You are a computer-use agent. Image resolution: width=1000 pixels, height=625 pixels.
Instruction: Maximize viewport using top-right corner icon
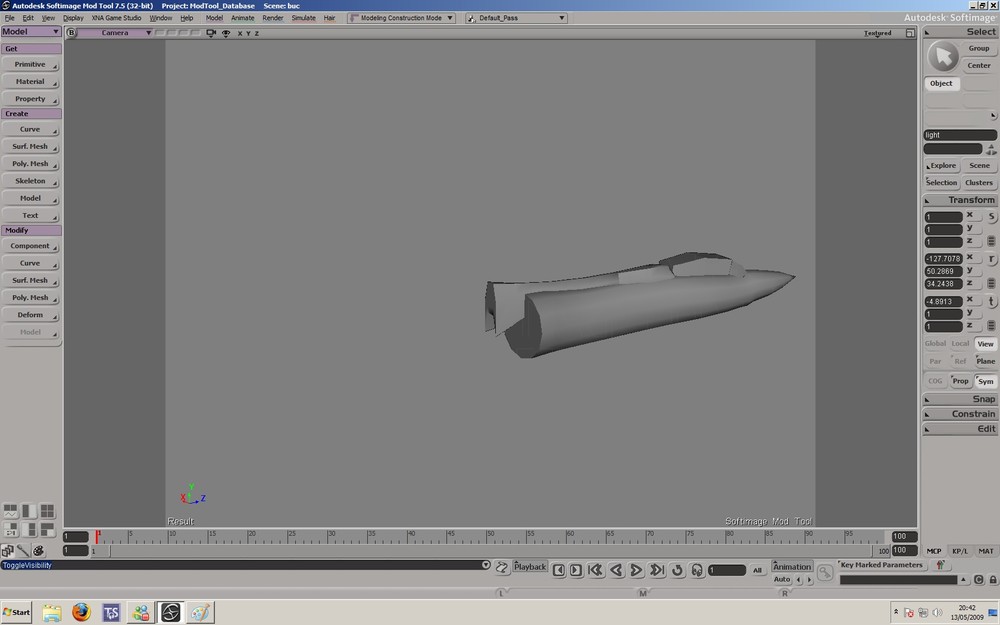coord(910,33)
